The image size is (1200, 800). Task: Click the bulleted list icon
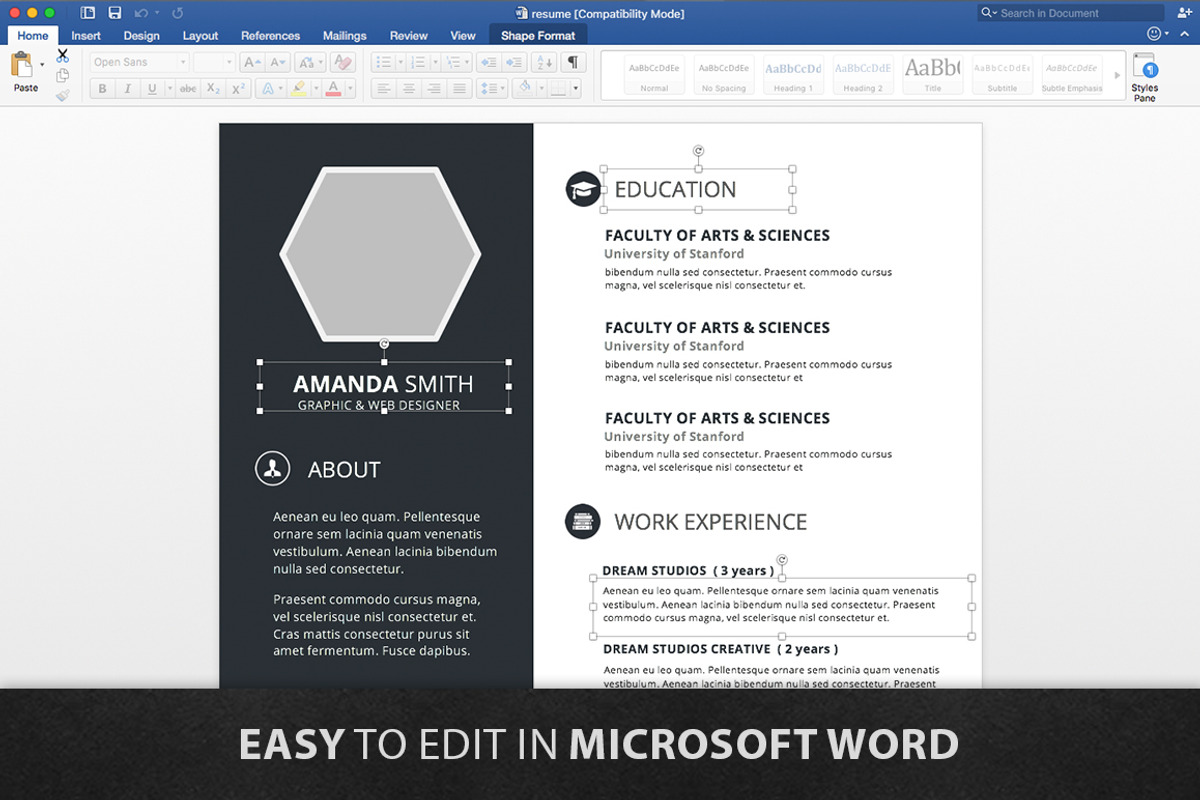383,62
